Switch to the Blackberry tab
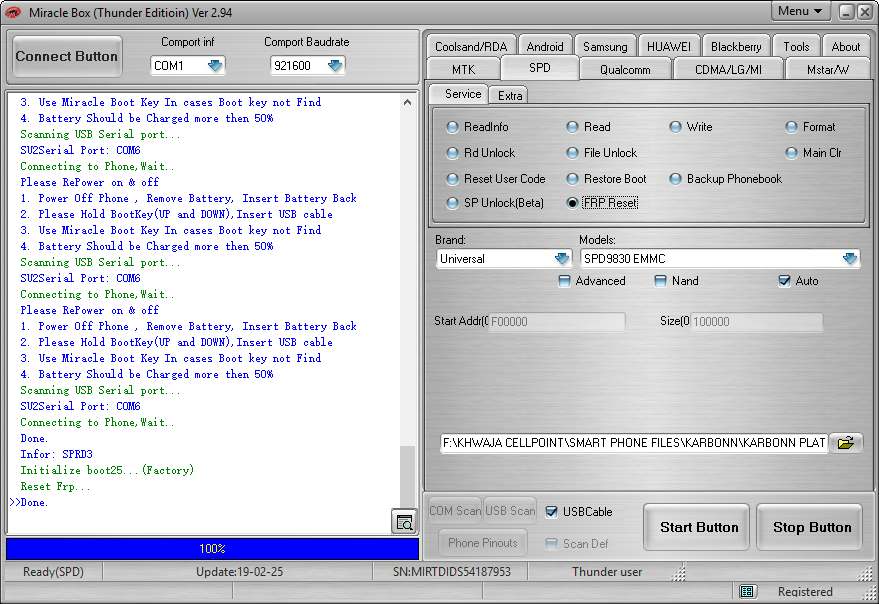The image size is (879, 604). (x=736, y=47)
